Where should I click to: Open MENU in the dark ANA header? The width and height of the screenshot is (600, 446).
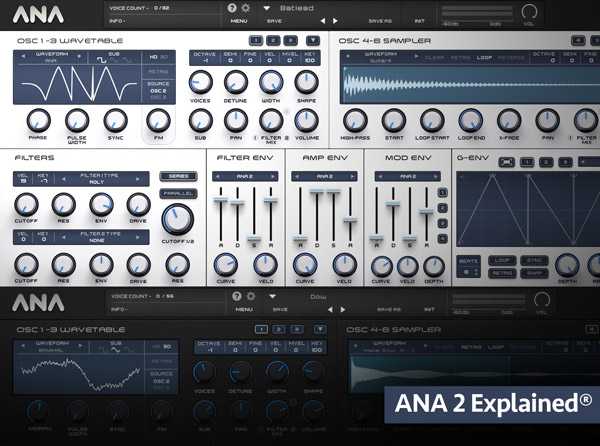(x=244, y=309)
